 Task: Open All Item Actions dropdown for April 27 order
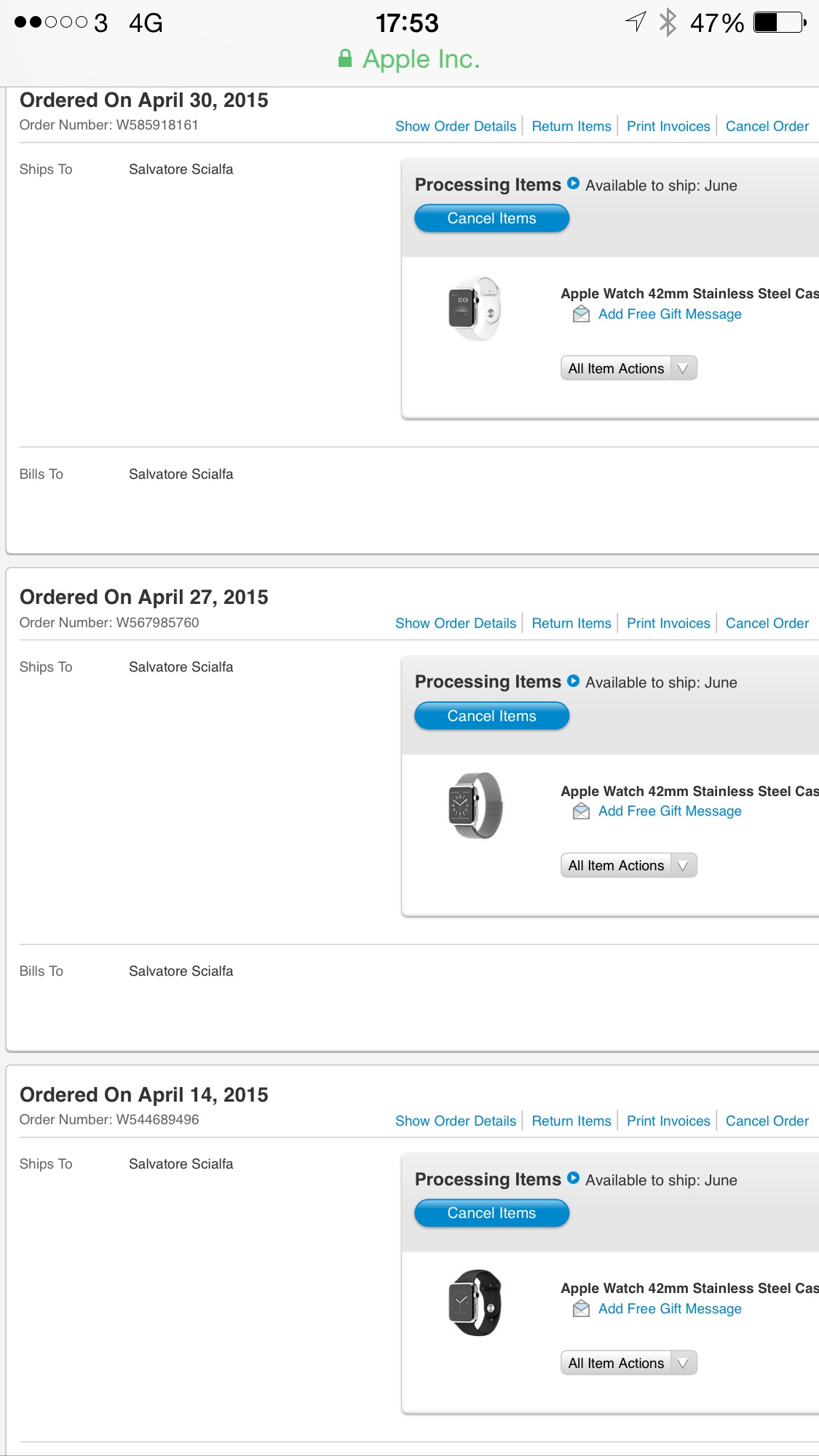628,865
